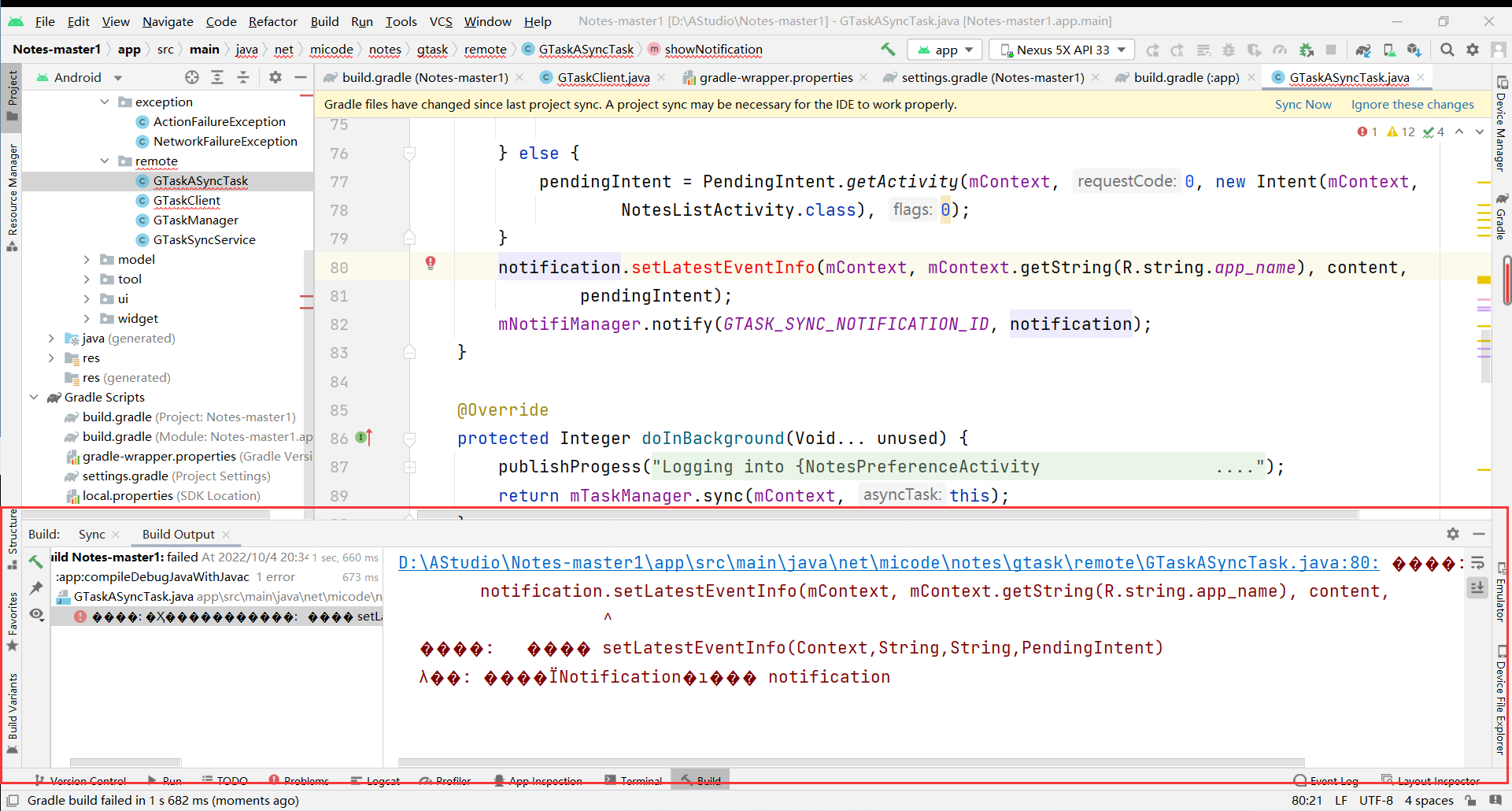1512x811 pixels.
Task: Open the Refactor menu
Action: coord(272,21)
